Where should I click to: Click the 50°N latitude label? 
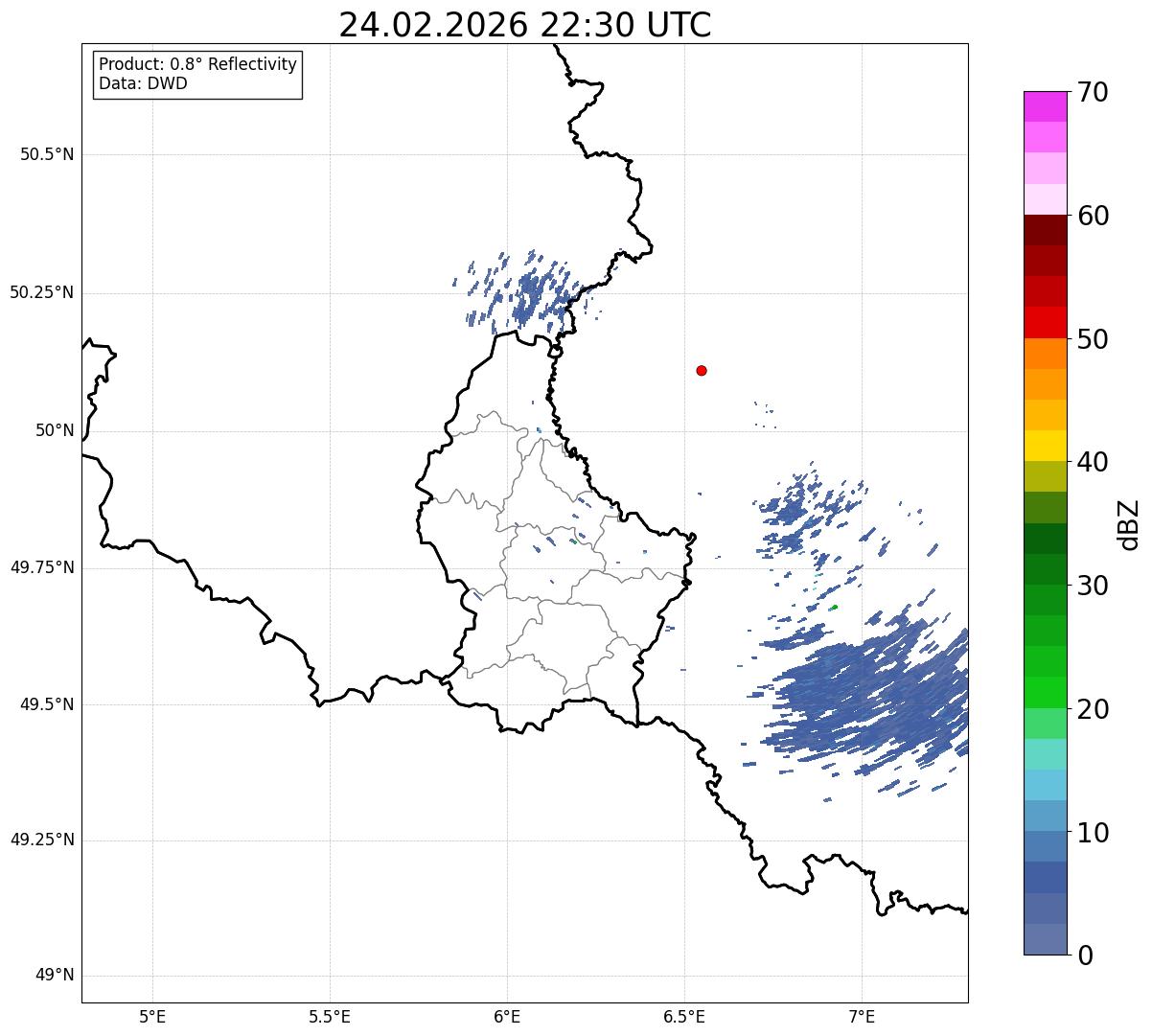click(55, 431)
